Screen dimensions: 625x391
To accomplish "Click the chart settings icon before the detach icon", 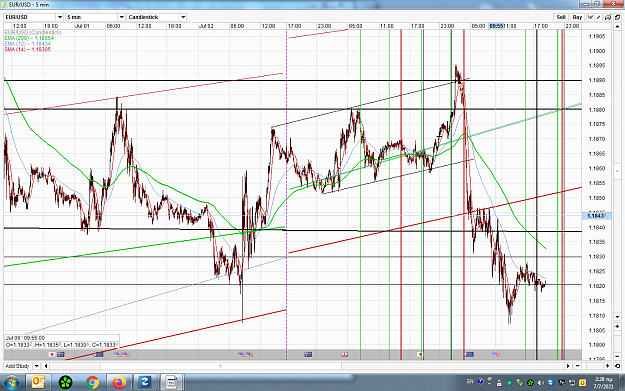I will [x=608, y=17].
